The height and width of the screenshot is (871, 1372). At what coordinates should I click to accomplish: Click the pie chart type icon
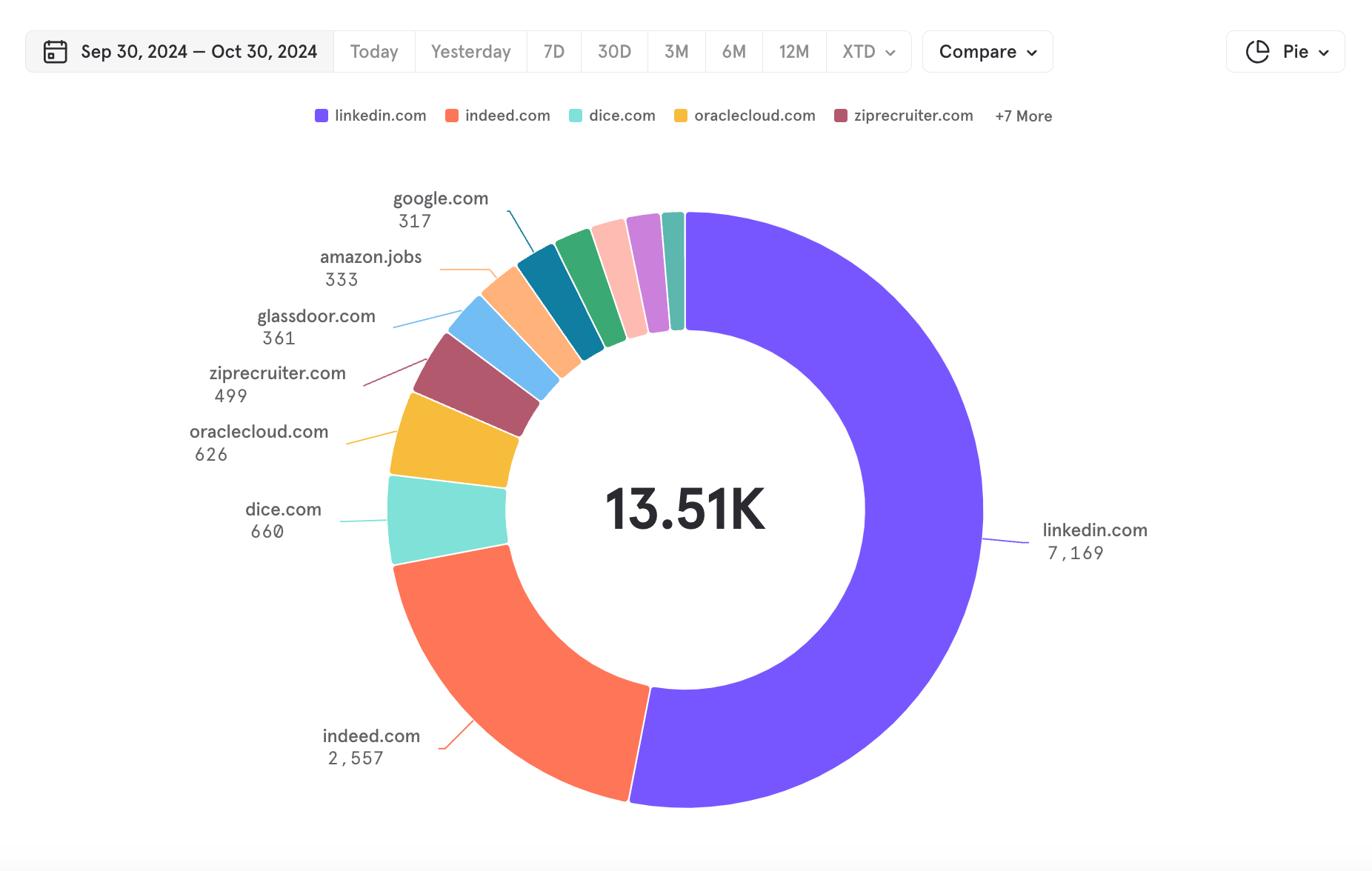point(1257,52)
